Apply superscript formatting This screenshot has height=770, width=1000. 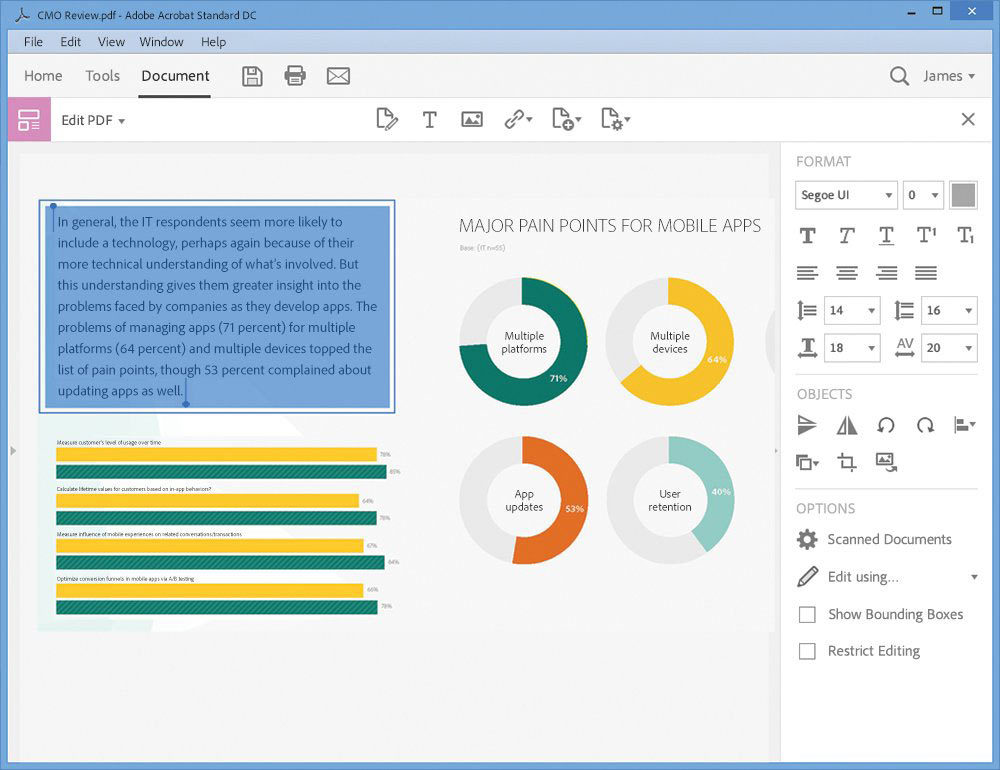(x=926, y=235)
